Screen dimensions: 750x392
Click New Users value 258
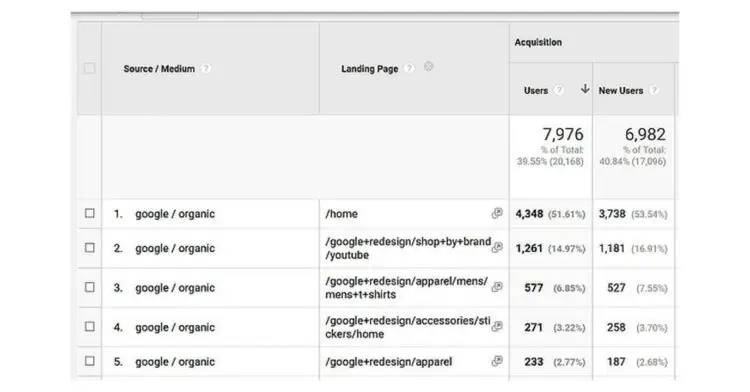point(616,327)
